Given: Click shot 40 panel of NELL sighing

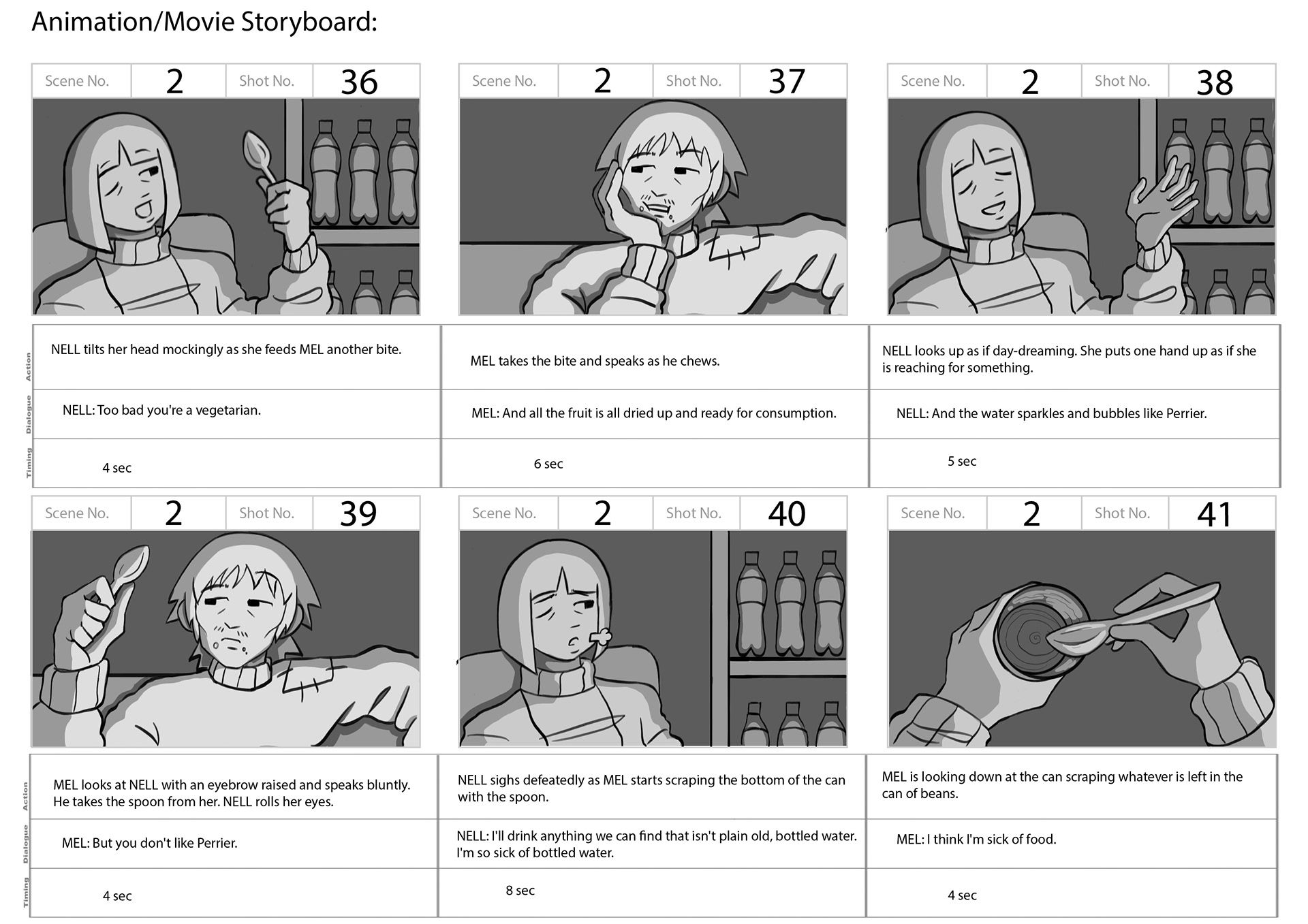Looking at the screenshot, I should 653,639.
